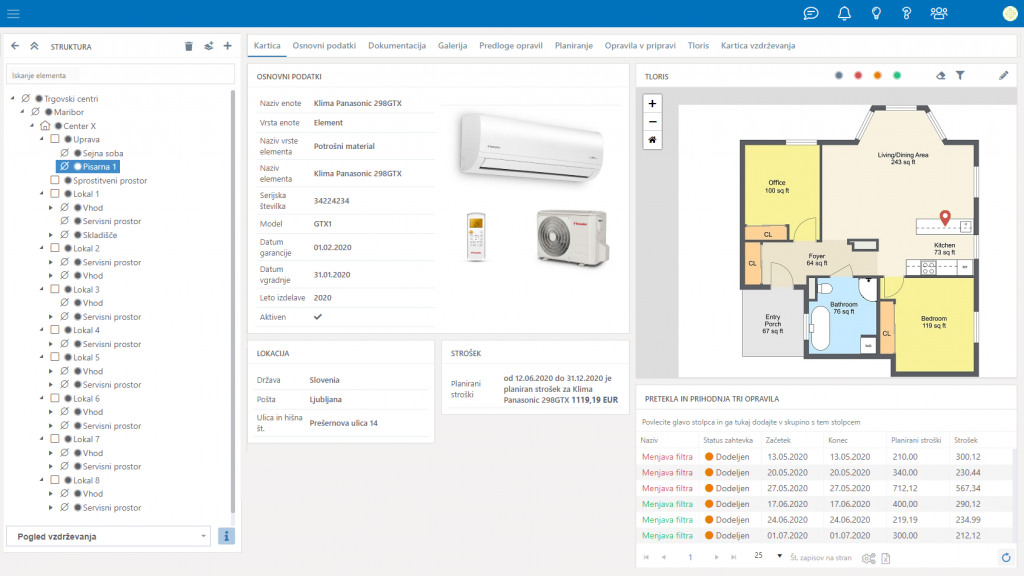1024x576 pixels.
Task: Open the filter funnel in Tloris panel
Action: click(x=960, y=75)
